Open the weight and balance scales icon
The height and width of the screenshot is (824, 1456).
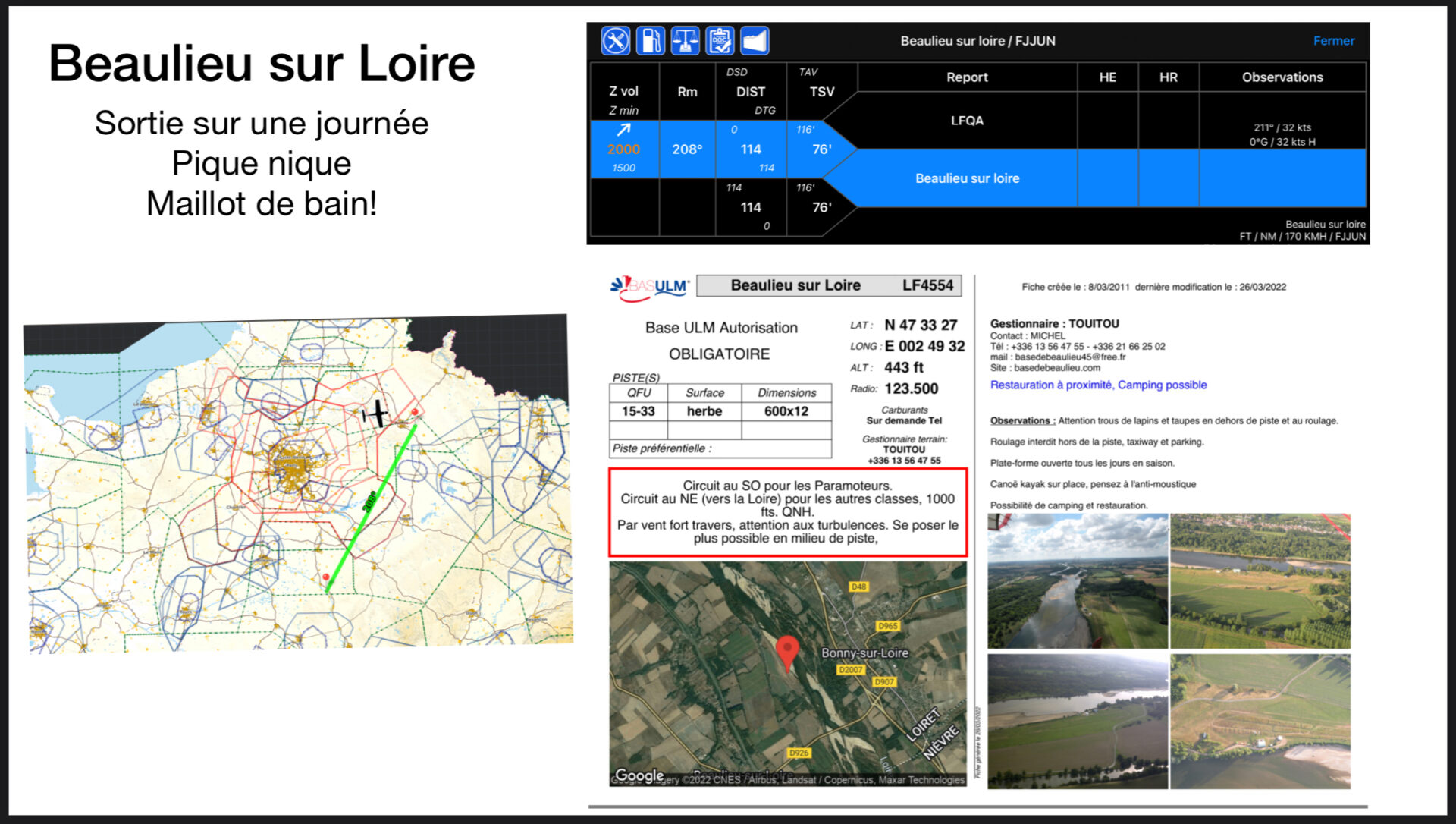(x=686, y=41)
